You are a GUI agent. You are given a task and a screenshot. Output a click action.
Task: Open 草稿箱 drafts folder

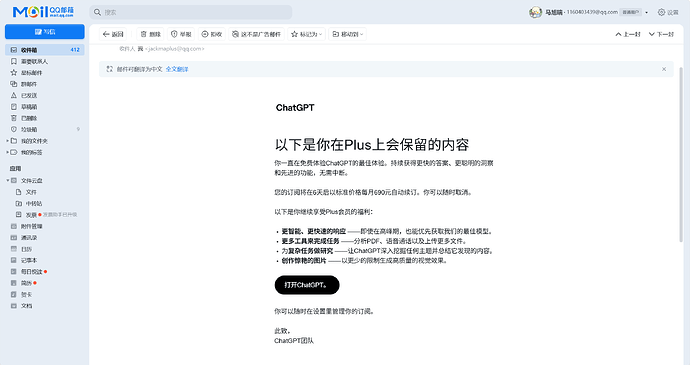(x=29, y=107)
